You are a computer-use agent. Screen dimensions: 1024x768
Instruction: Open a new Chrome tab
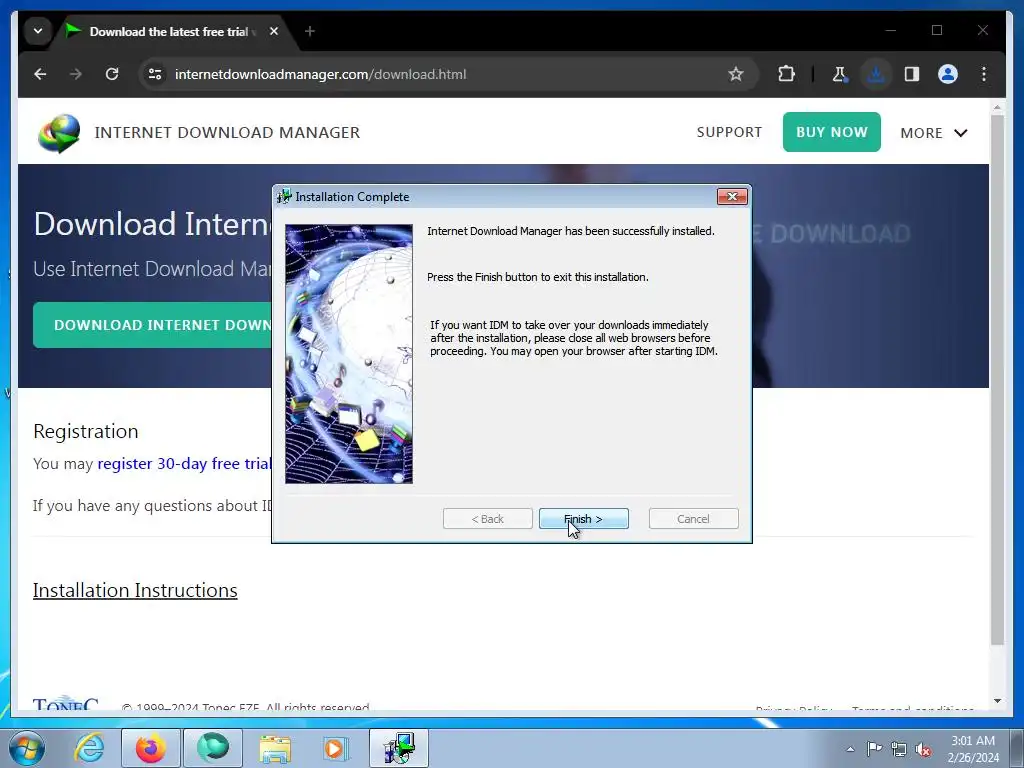tap(310, 31)
